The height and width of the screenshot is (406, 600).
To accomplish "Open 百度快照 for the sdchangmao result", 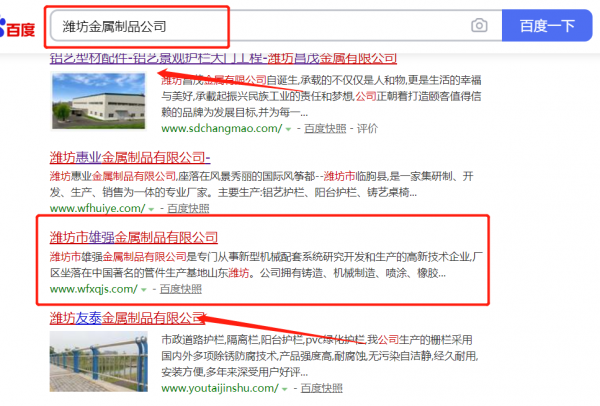I will (x=325, y=129).
